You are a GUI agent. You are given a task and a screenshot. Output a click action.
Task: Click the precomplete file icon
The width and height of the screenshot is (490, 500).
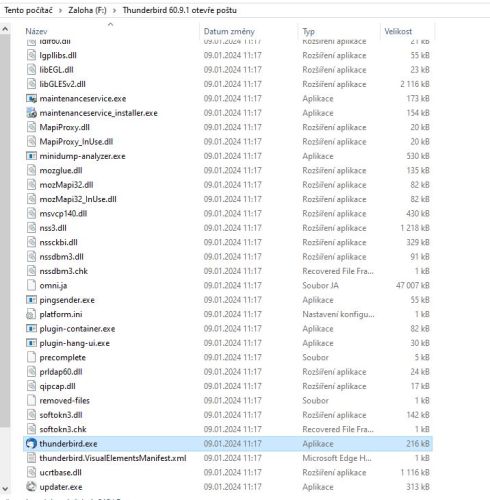coord(31,357)
